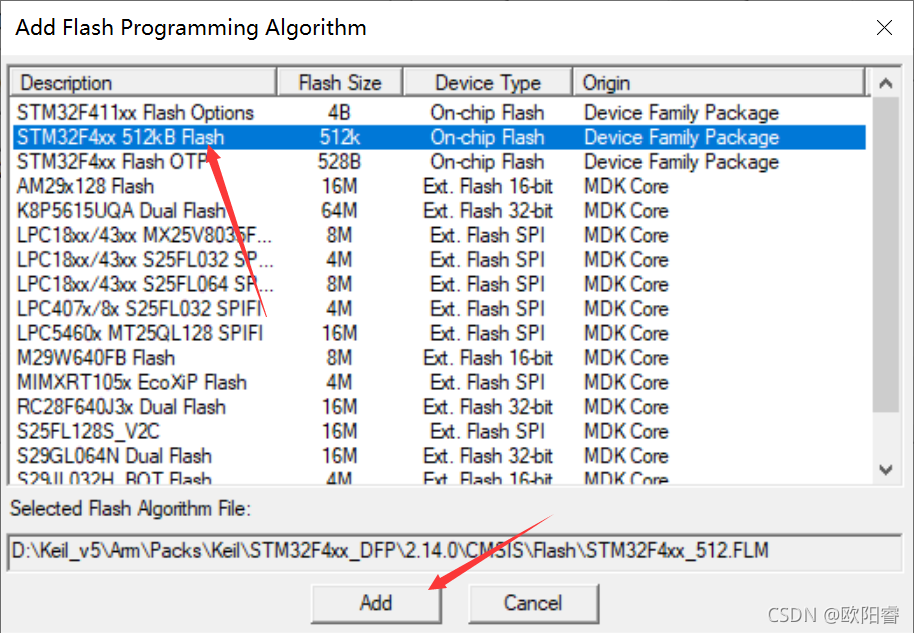The height and width of the screenshot is (633, 914).
Task: Select LPC407x/8x S25FL032 SPIFI row
Action: point(439,308)
